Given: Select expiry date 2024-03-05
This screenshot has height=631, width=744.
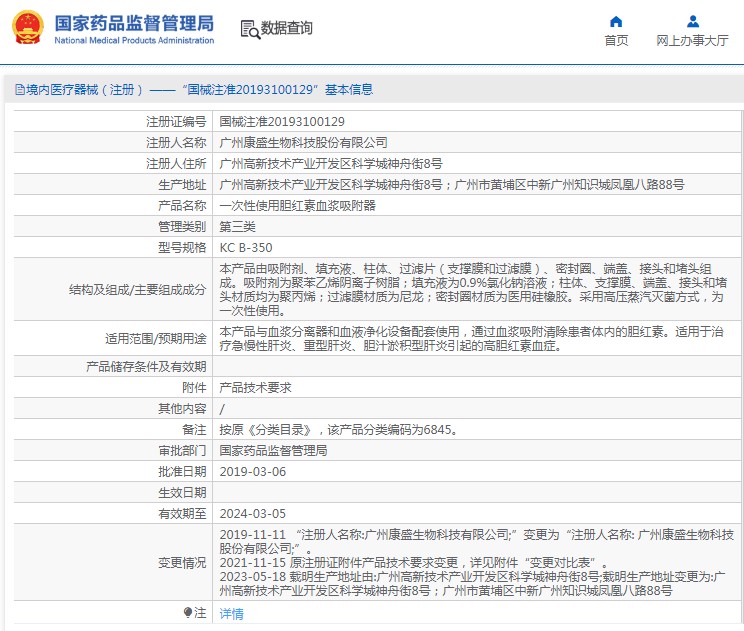Looking at the screenshot, I should coord(253,514).
